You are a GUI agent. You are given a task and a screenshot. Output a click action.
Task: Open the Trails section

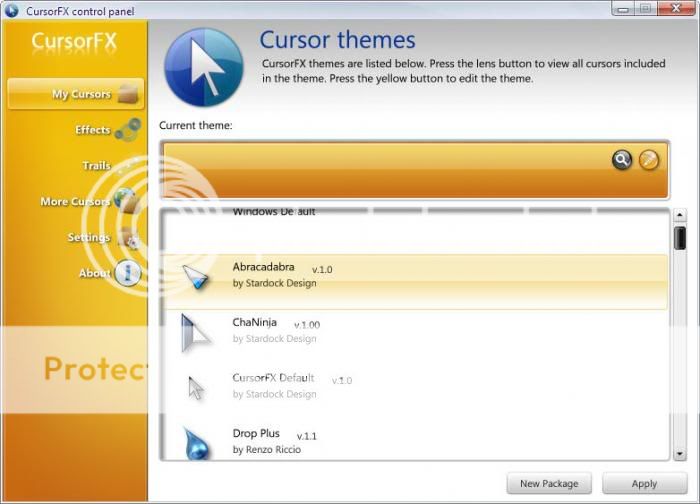[x=97, y=166]
